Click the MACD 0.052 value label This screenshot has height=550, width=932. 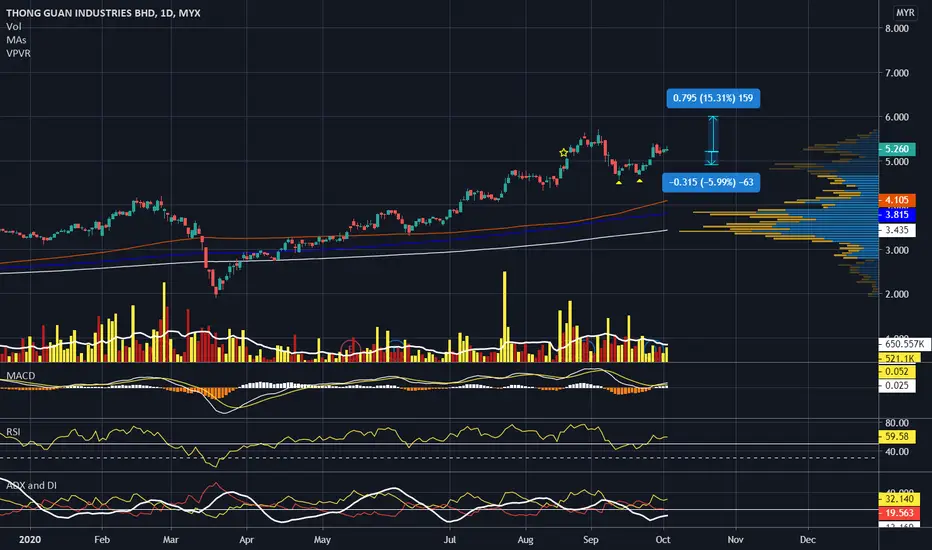click(897, 372)
